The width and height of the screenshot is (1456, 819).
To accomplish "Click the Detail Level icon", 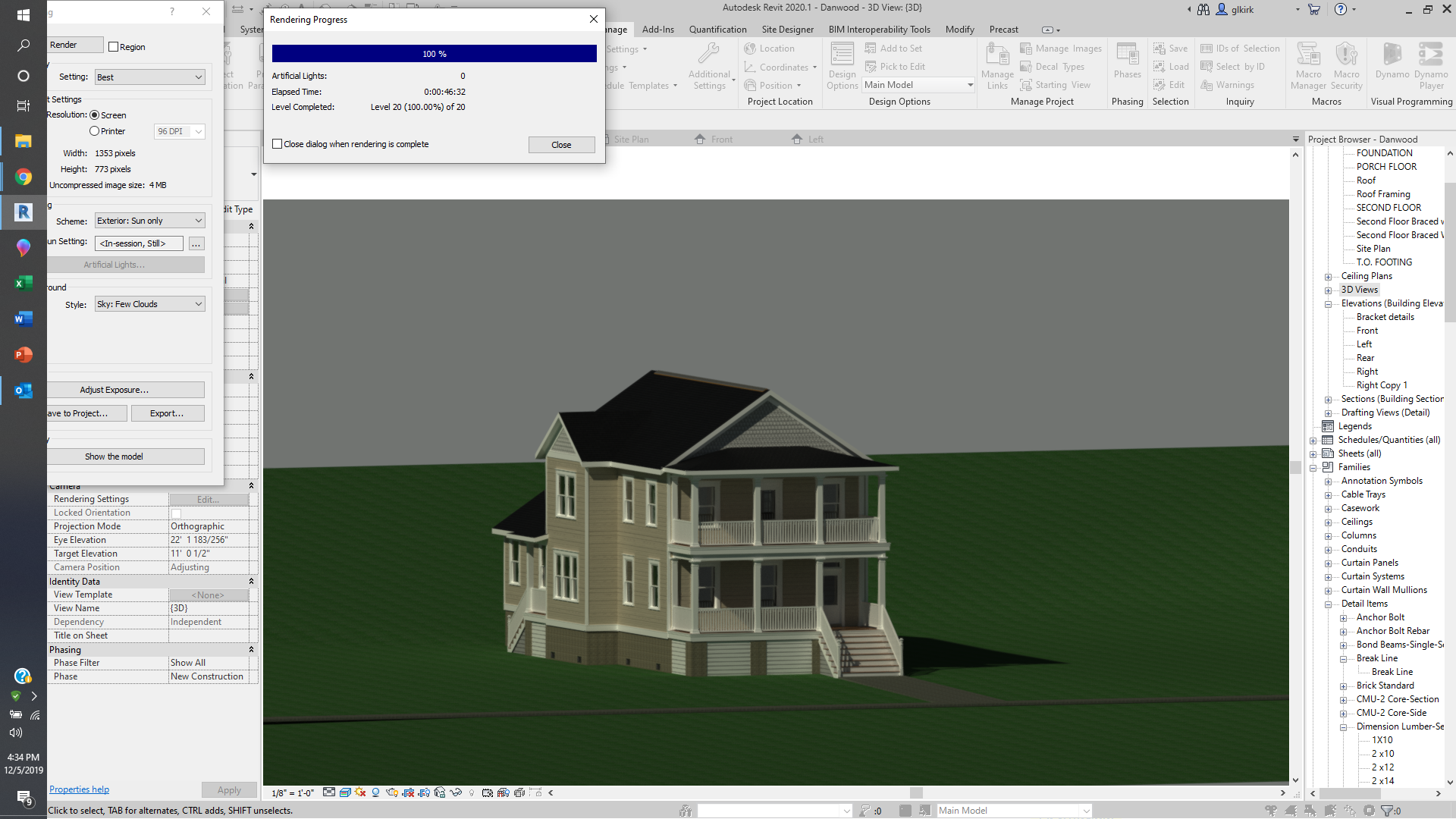I will [x=329, y=792].
